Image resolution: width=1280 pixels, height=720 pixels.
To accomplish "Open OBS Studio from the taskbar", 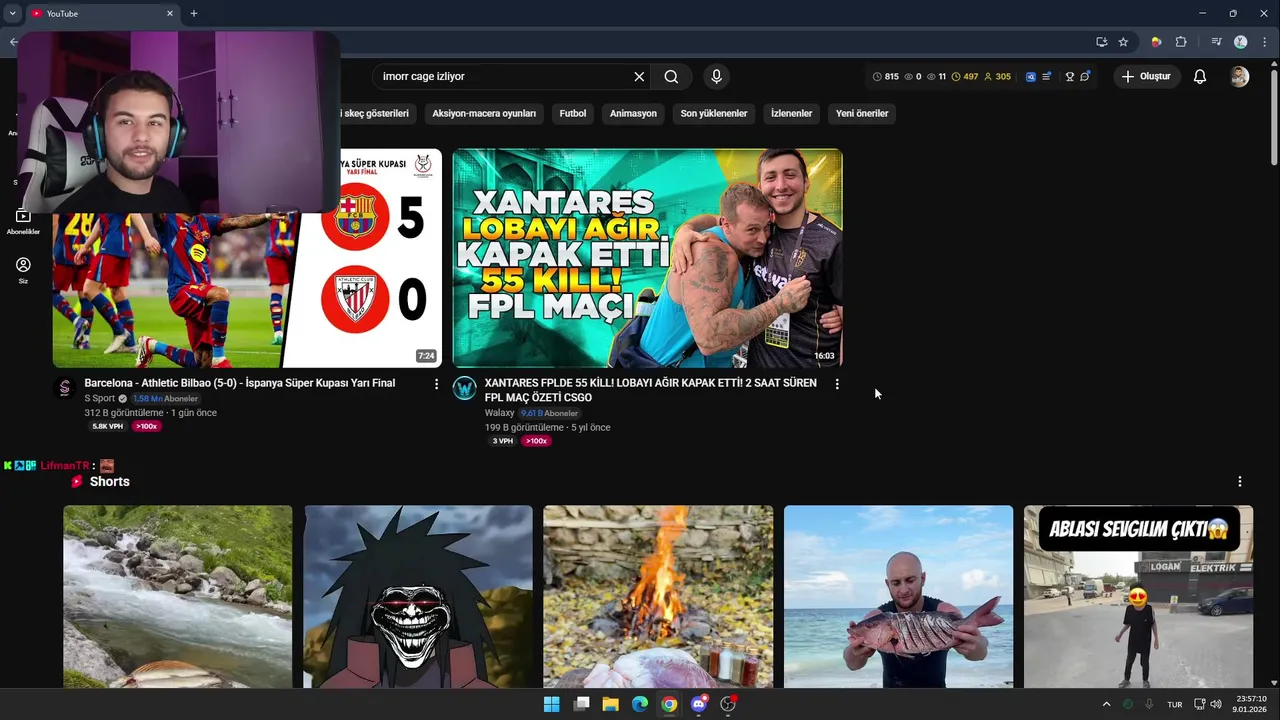I will click(x=728, y=704).
